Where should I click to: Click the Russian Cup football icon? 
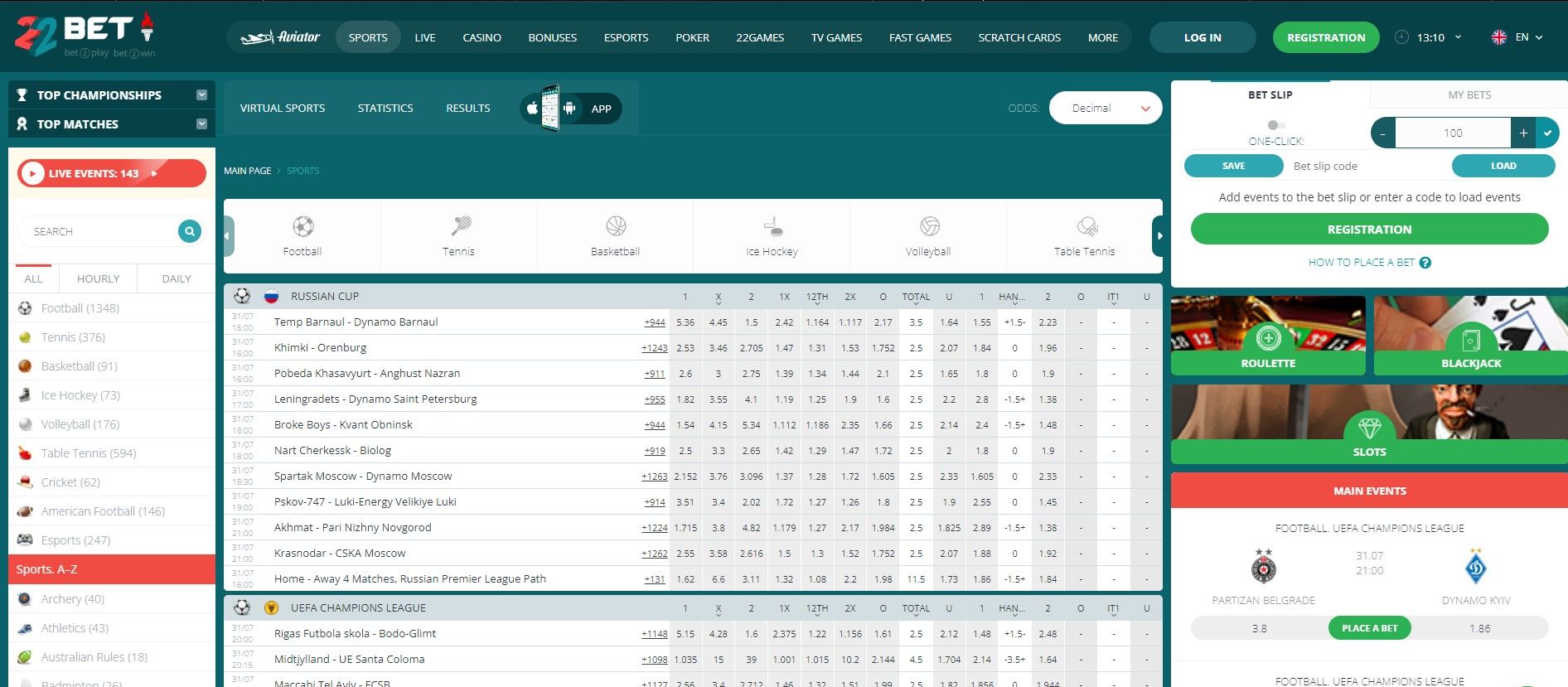242,296
